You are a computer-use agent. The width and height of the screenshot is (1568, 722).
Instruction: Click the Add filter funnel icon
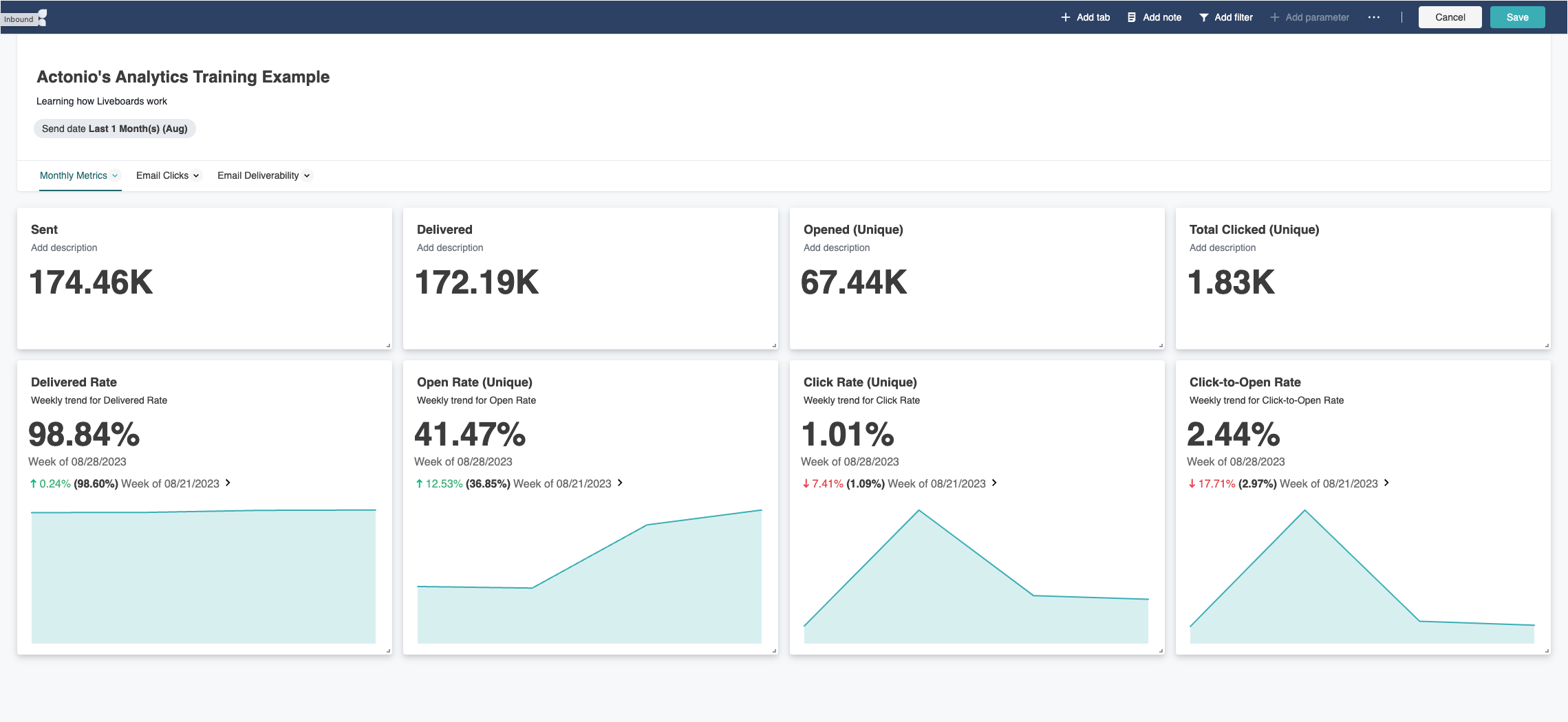(1203, 17)
